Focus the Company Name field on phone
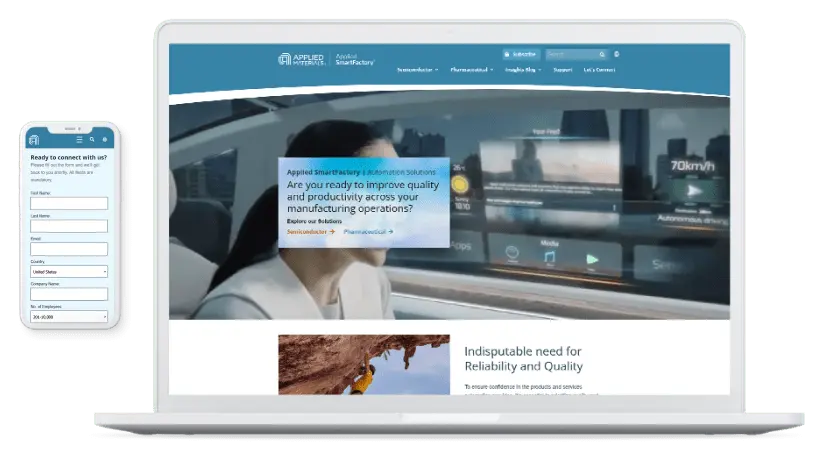The width and height of the screenshot is (816, 457). click(x=69, y=294)
